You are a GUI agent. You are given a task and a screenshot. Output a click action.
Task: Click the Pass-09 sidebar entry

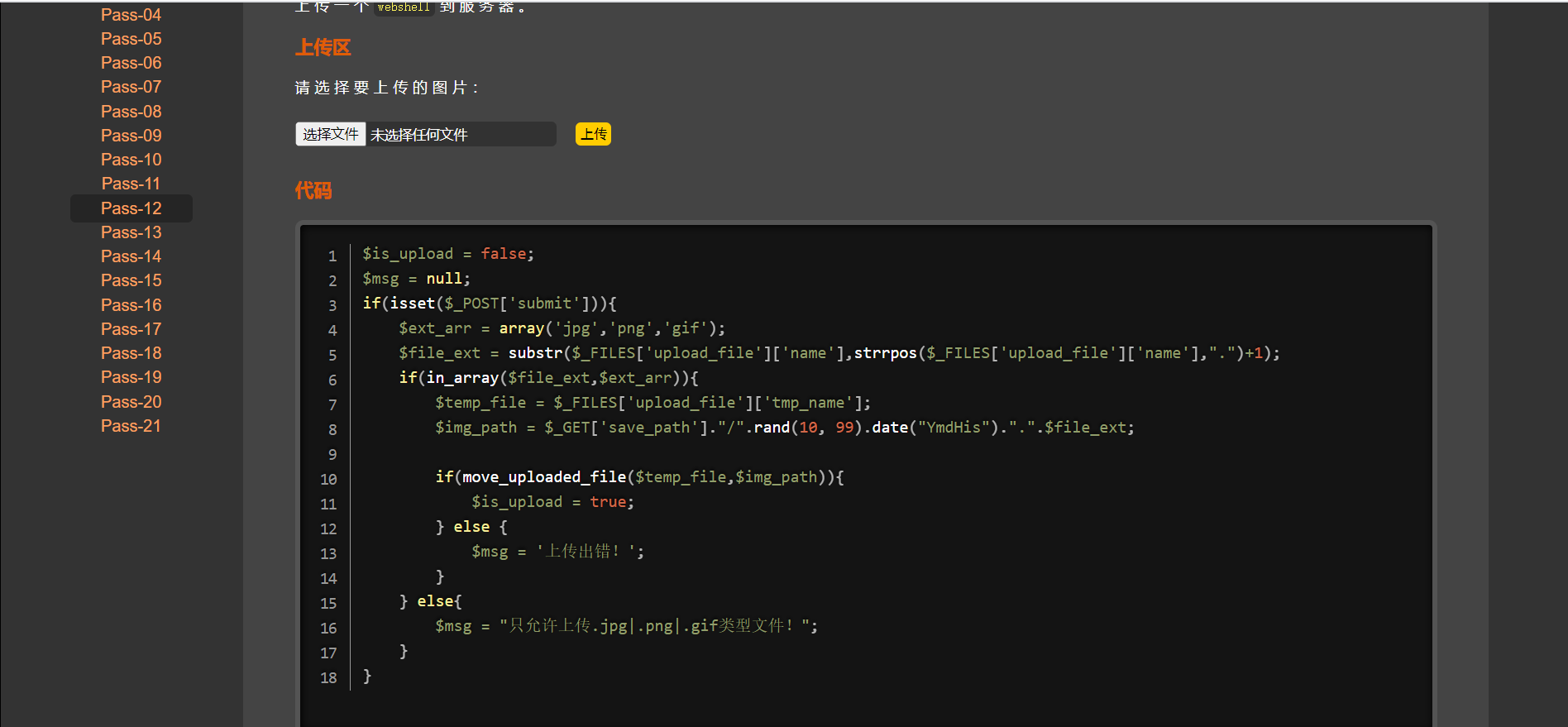tap(131, 136)
